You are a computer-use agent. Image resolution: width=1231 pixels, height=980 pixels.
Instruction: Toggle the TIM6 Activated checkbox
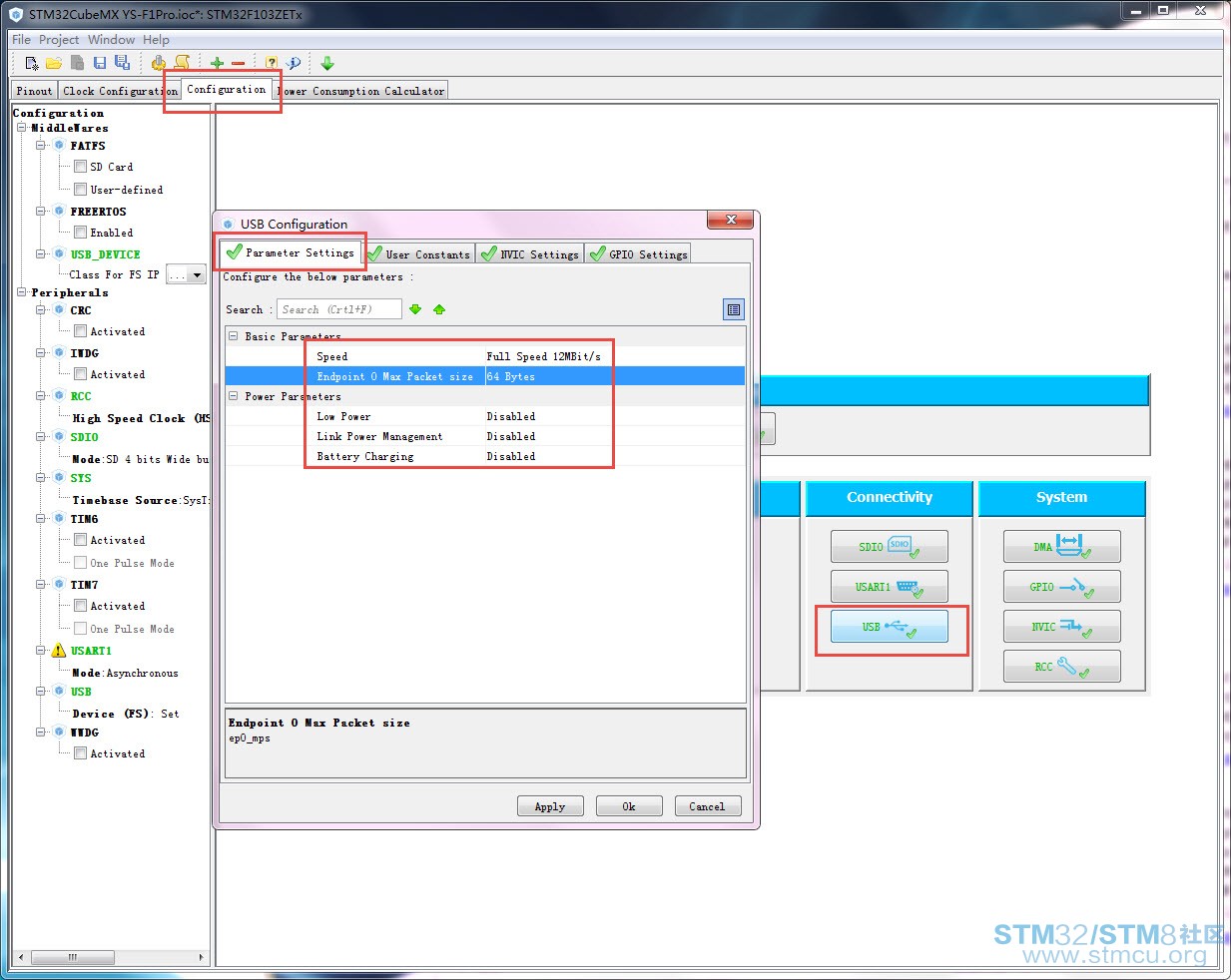(x=80, y=540)
